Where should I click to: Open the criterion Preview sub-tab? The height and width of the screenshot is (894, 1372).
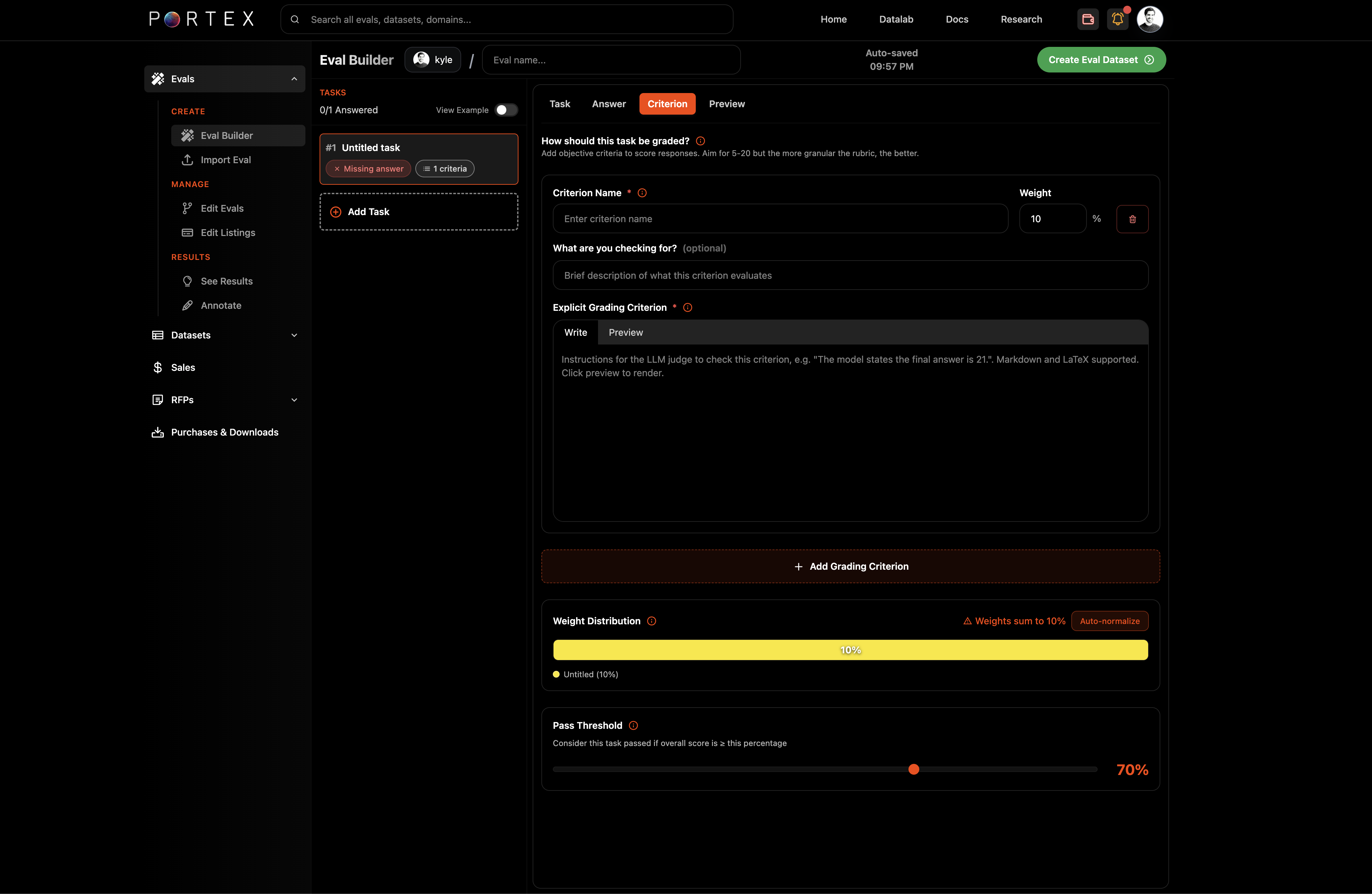click(x=625, y=333)
